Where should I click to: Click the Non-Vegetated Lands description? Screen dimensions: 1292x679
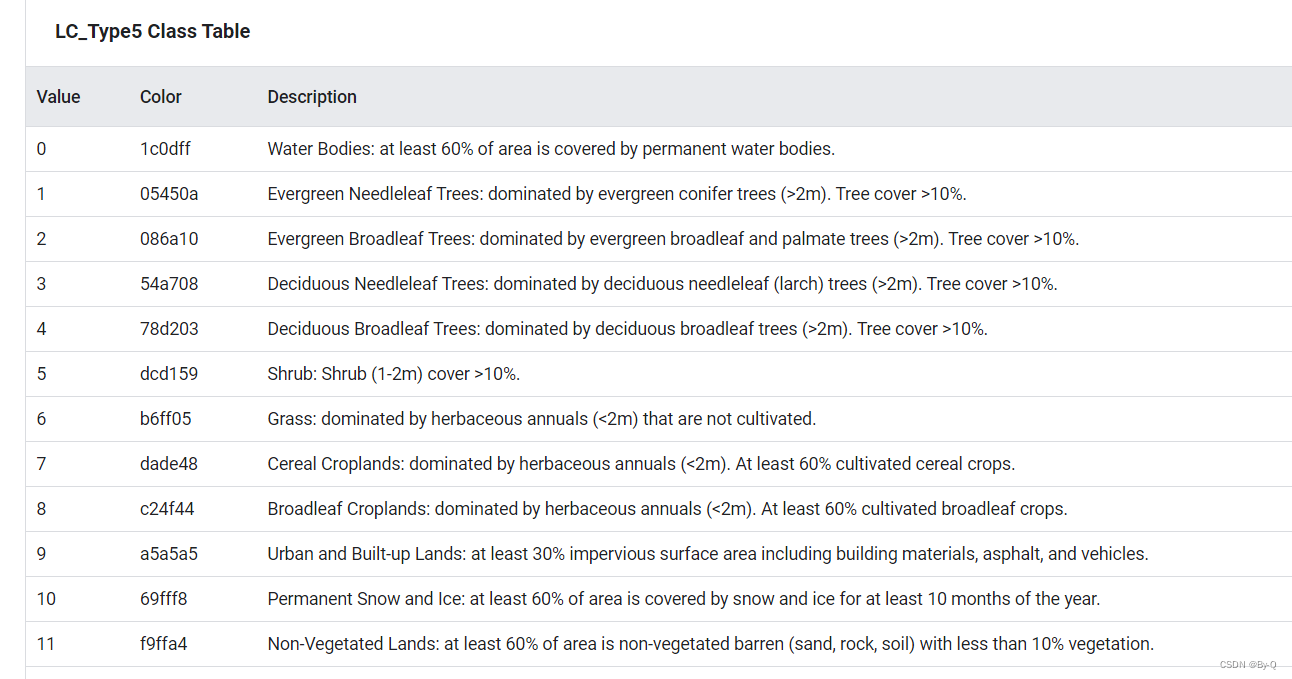click(x=711, y=644)
